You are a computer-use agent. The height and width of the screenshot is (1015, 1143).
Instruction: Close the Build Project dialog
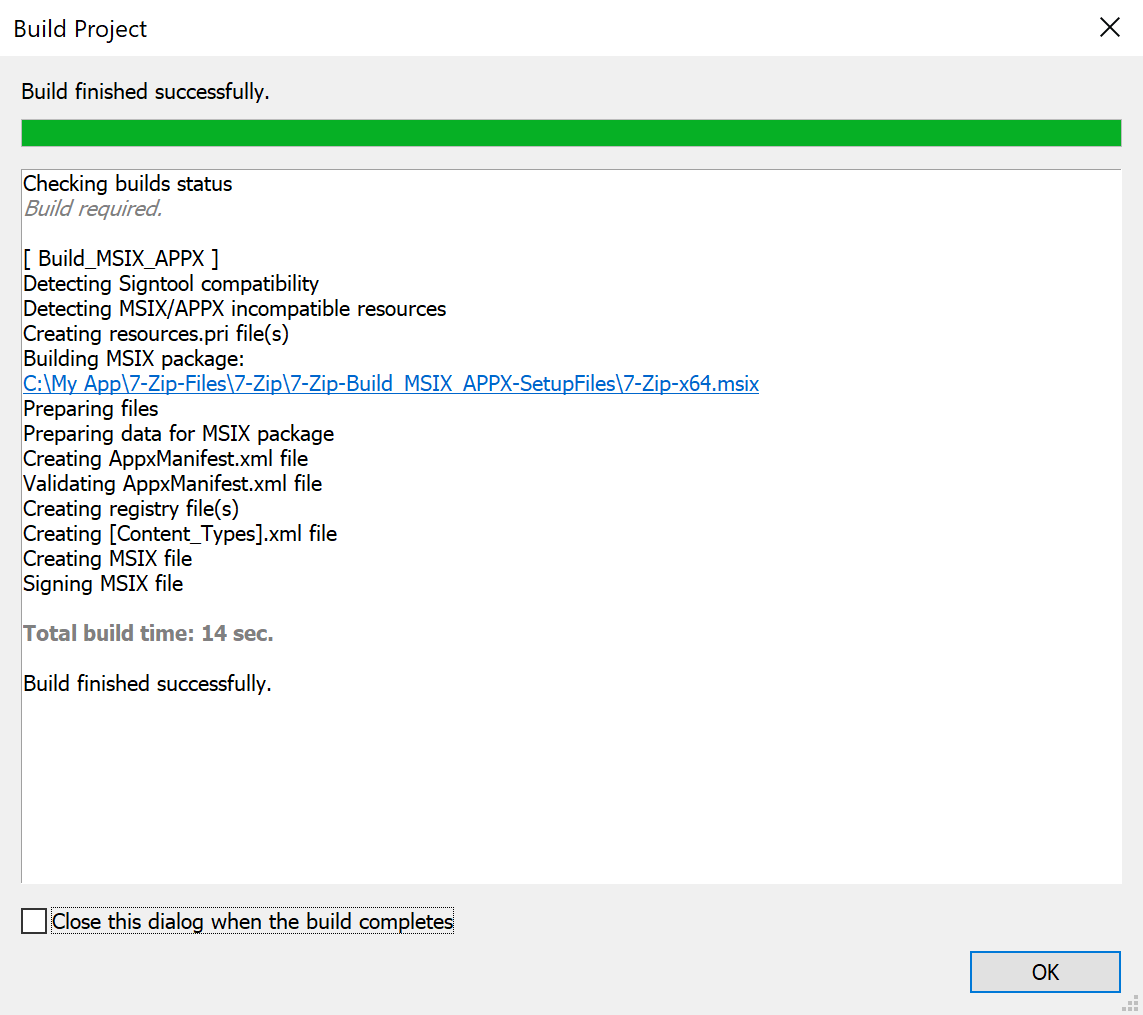click(x=1109, y=28)
